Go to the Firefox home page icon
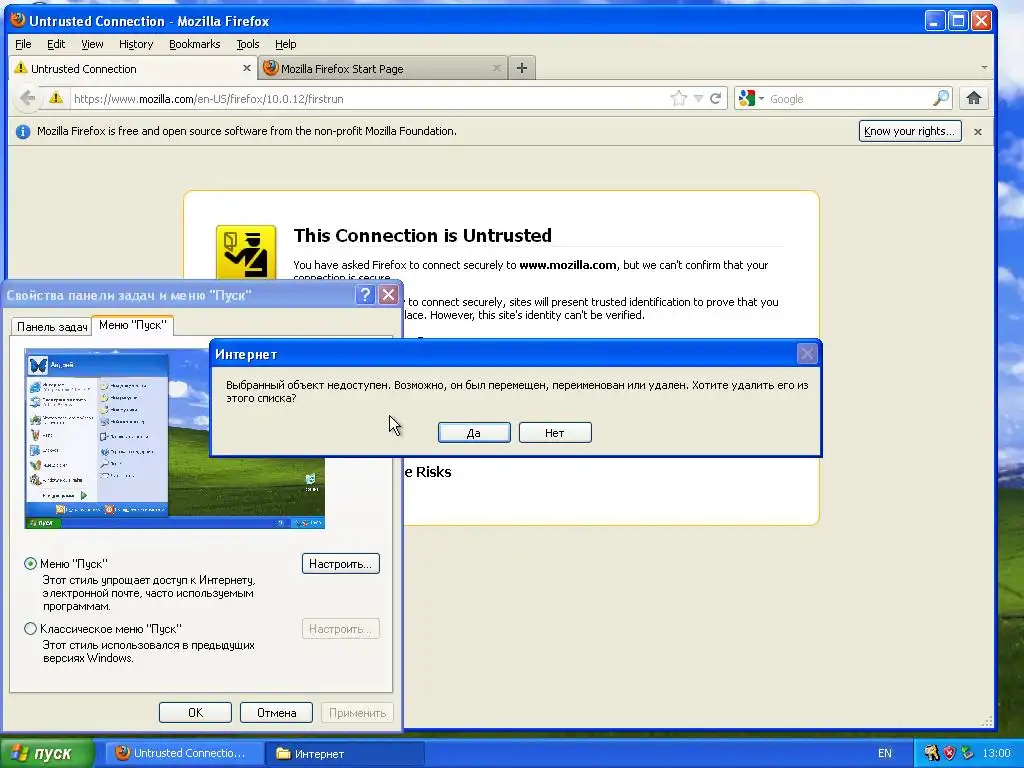1024x768 pixels. tap(974, 99)
